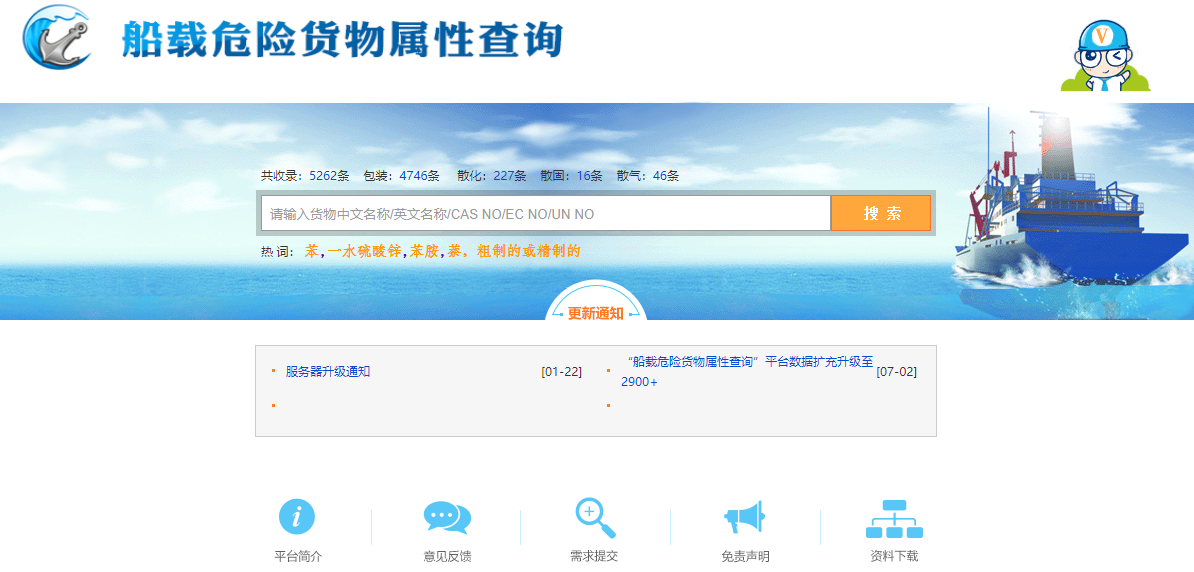Open 意见反馈 chat bubble icon

pyautogui.click(x=446, y=517)
